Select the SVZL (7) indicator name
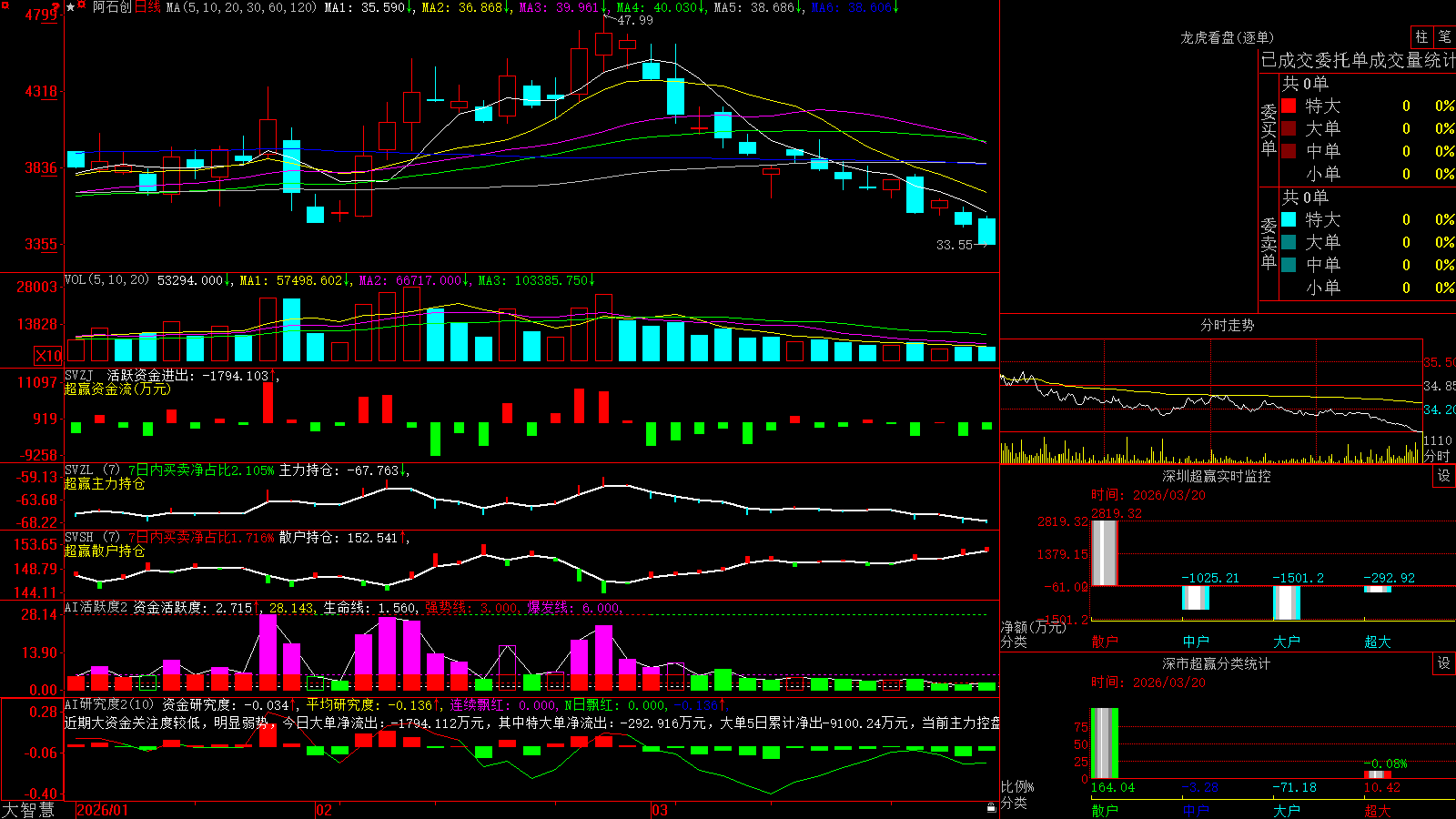1456x819 pixels. click(92, 470)
